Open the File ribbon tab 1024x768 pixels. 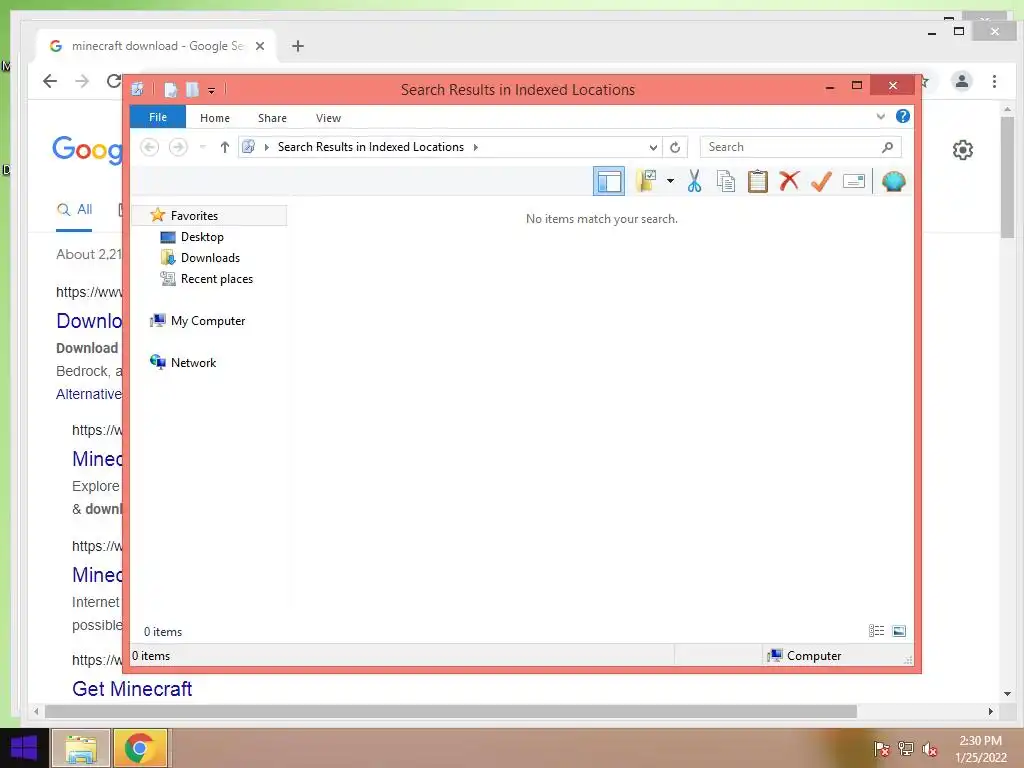coord(157,117)
